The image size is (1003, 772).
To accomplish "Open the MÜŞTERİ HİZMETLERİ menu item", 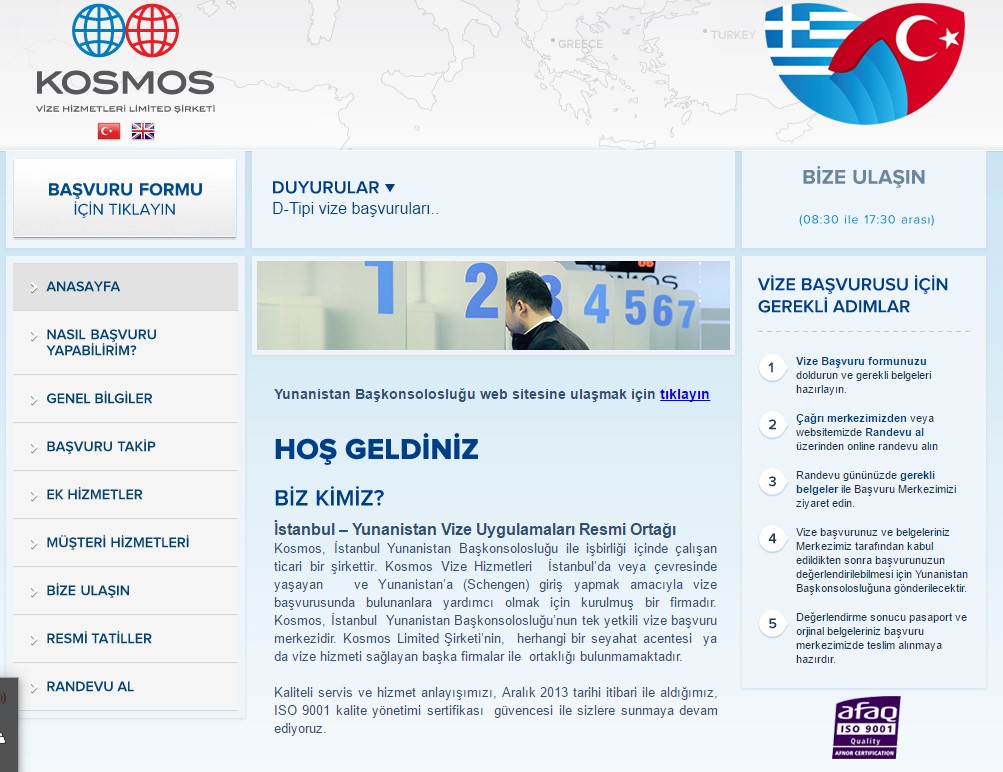I will [x=125, y=542].
